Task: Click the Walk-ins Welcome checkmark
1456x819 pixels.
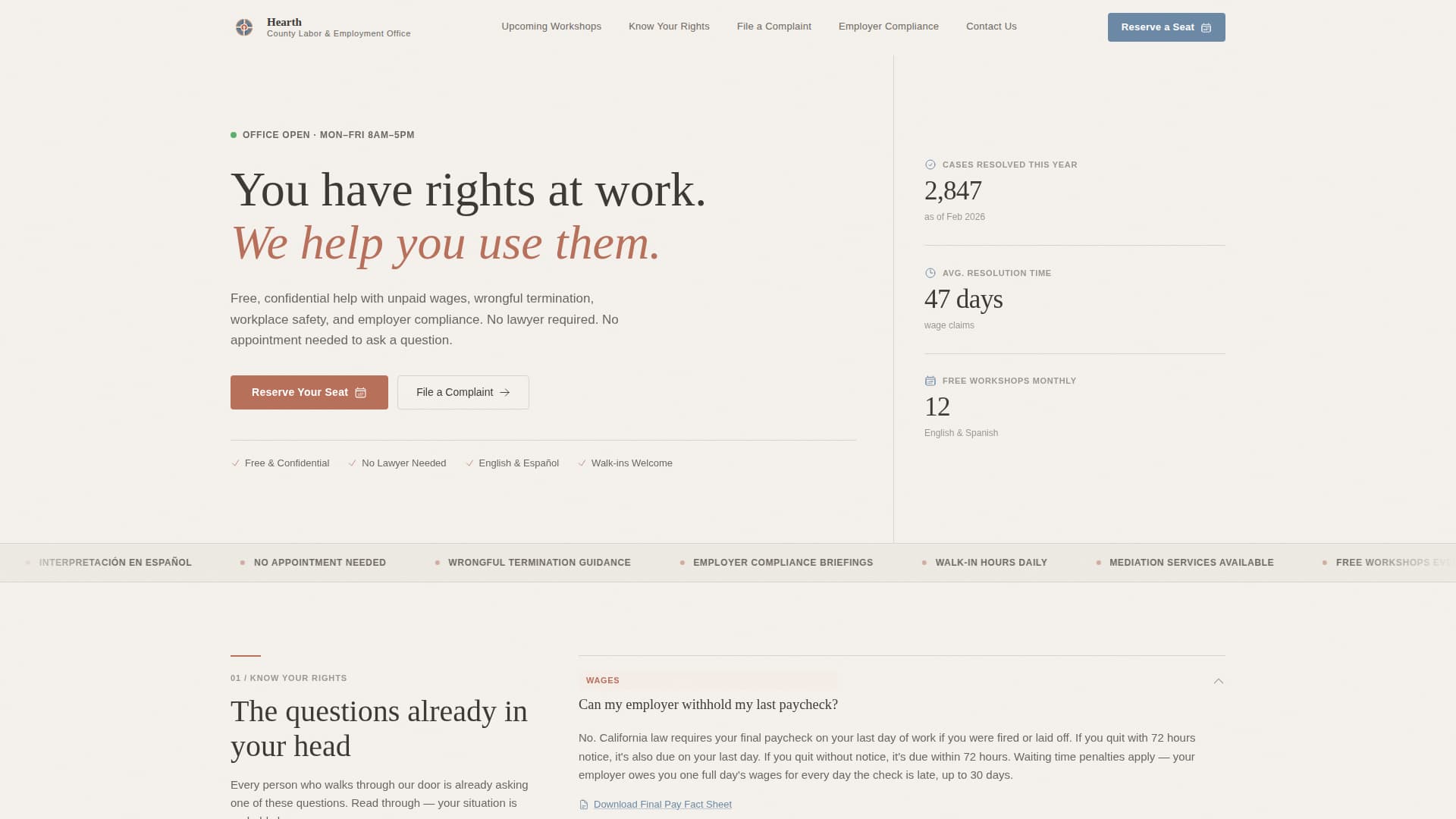Action: pyautogui.click(x=582, y=463)
